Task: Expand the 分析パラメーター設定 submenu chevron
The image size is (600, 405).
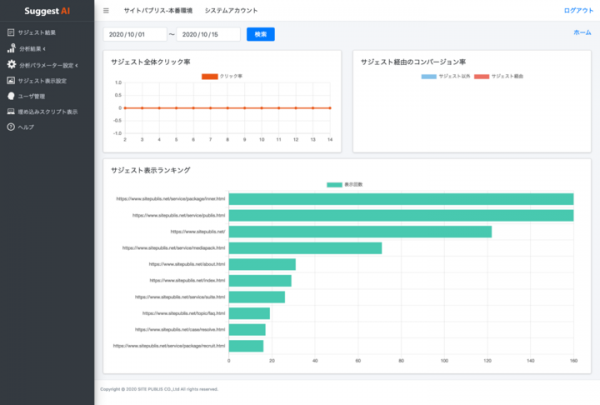Action: [x=77, y=65]
